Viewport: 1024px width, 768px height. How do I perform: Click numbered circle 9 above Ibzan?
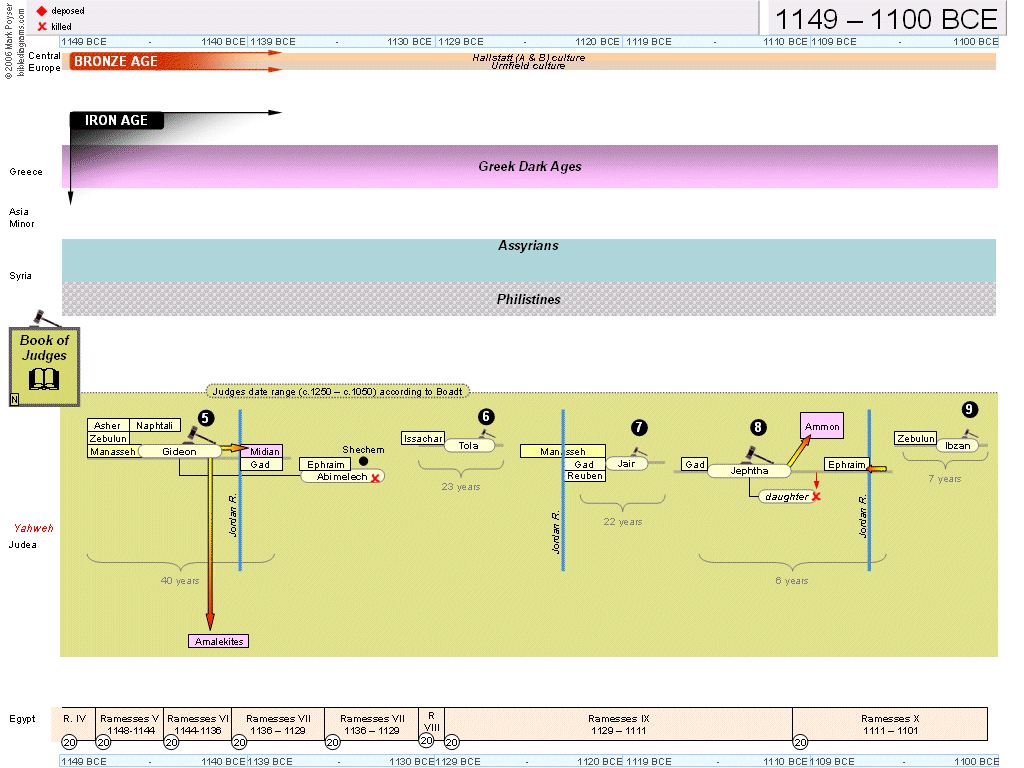pyautogui.click(x=968, y=409)
